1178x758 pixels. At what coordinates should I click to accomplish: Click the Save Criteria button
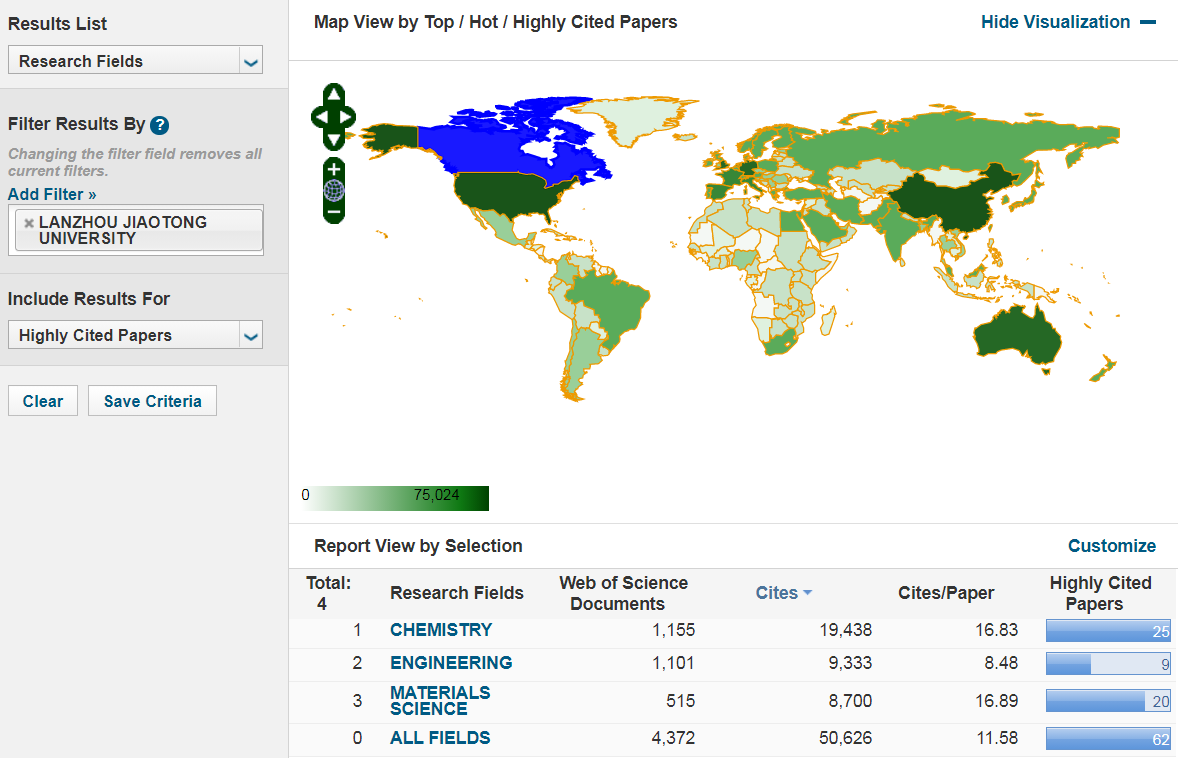tap(153, 401)
